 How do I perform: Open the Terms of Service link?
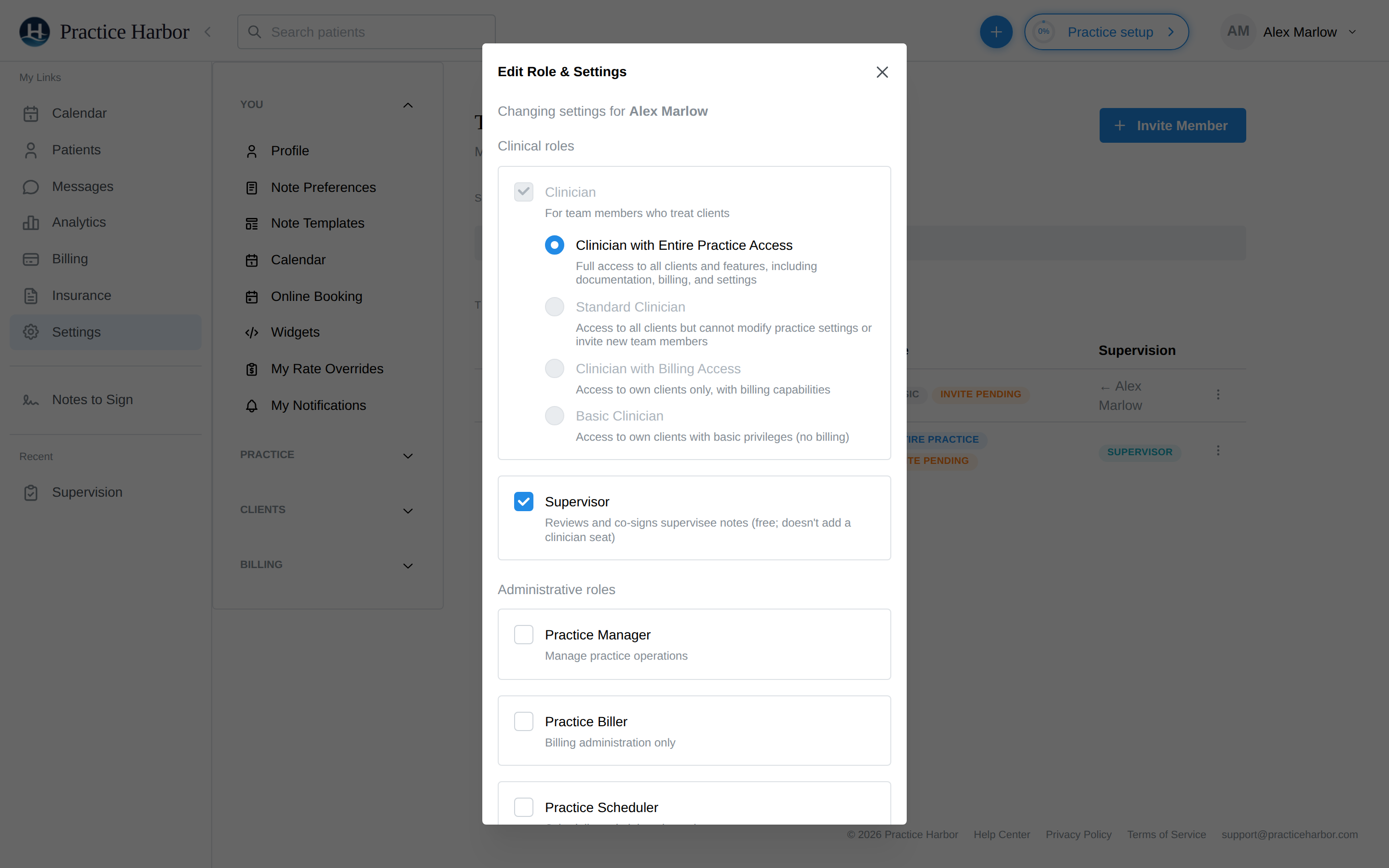1166,835
